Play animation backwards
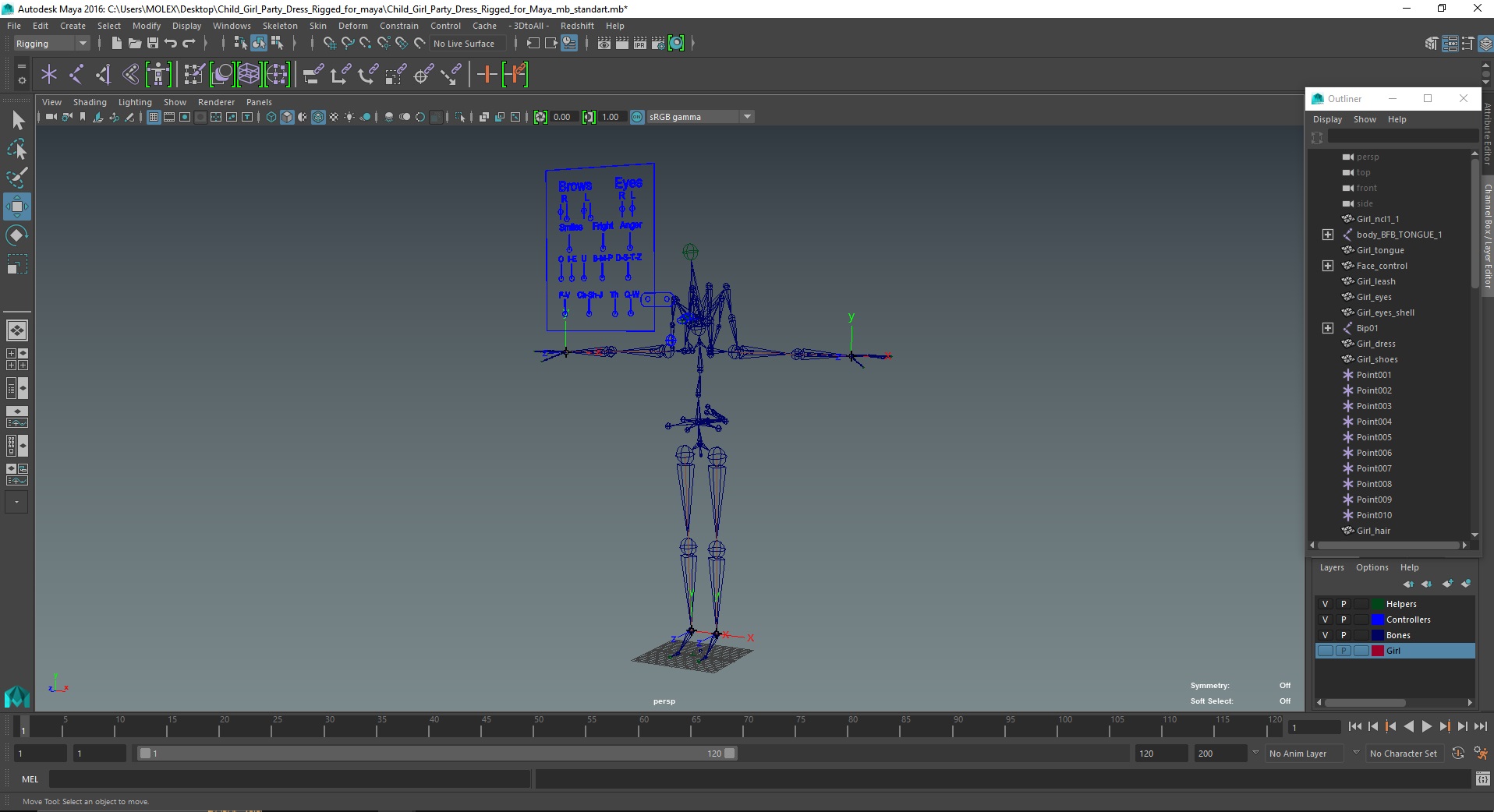1494x812 pixels. pyautogui.click(x=1408, y=726)
